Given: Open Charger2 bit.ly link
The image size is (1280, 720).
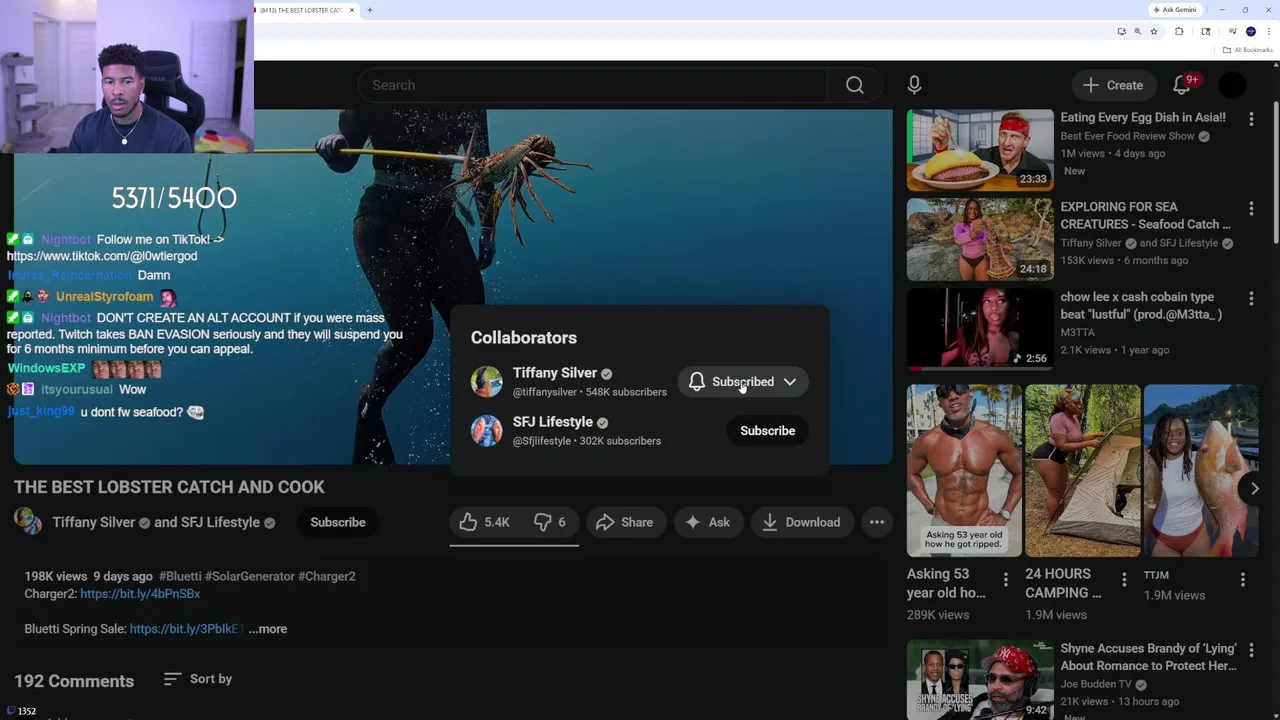Looking at the screenshot, I should coord(140,594).
